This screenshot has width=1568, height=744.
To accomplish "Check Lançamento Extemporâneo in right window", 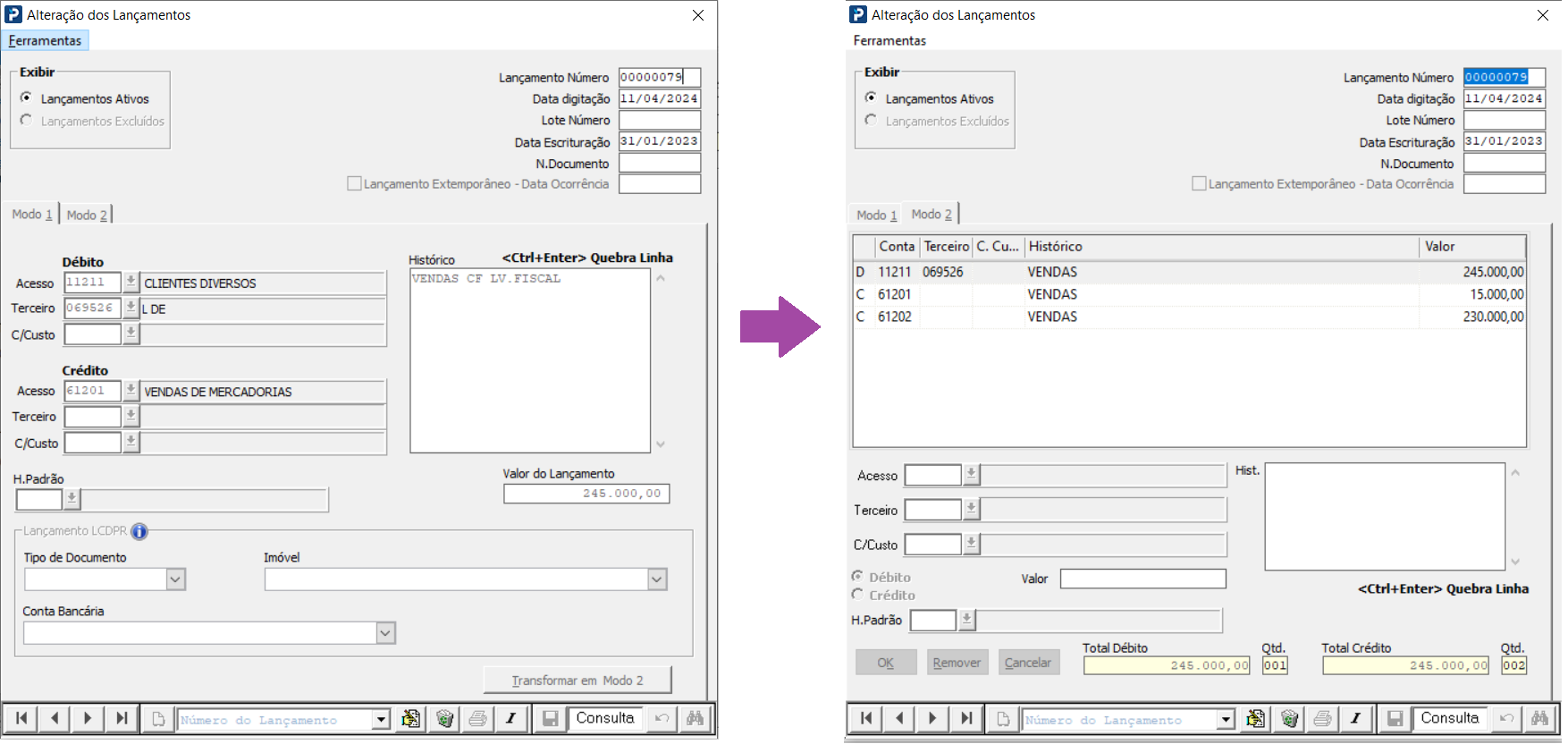I will click(1199, 183).
